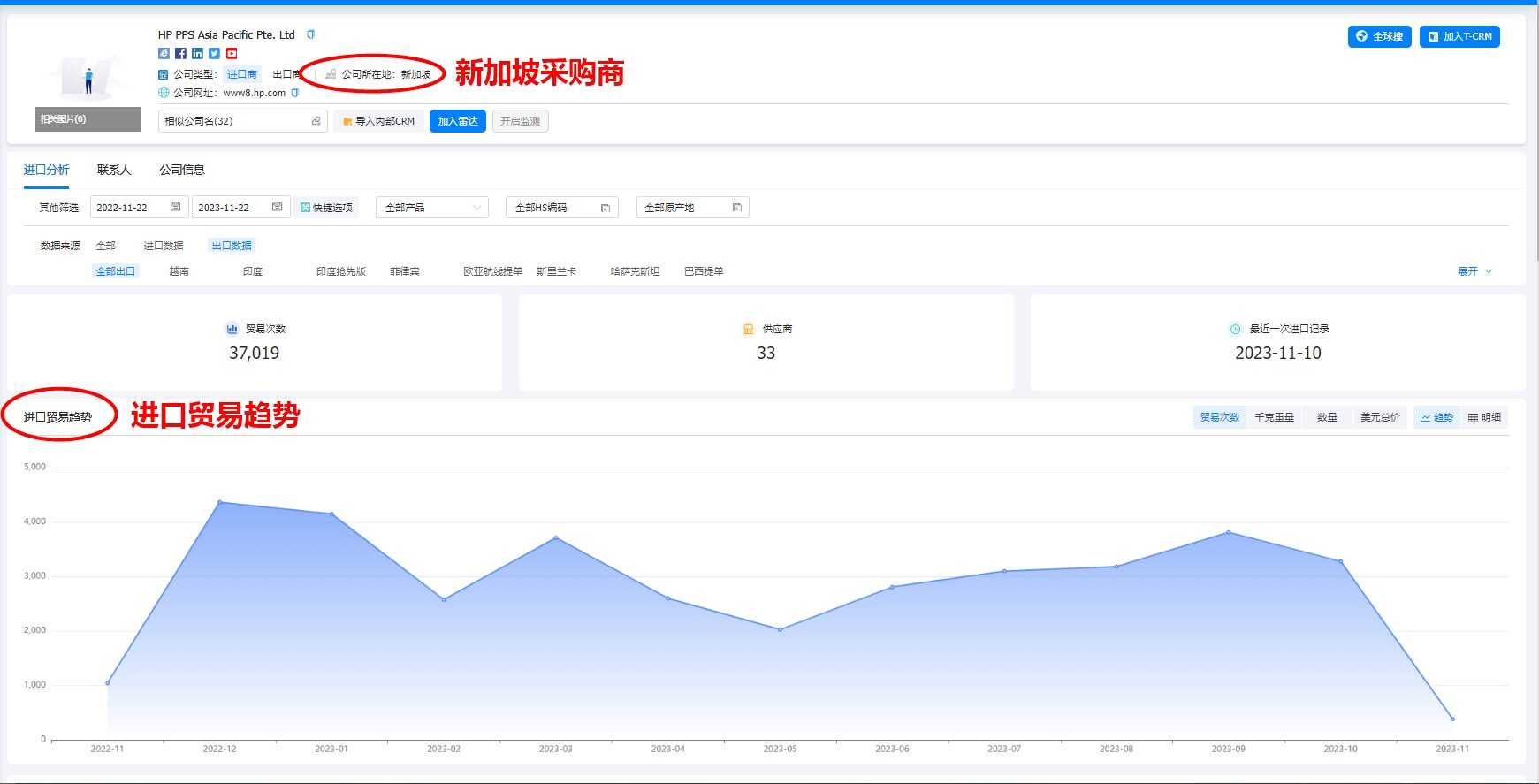Open the Internet Explorer style web icon
This screenshot has height=784, width=1539.
coord(164,54)
